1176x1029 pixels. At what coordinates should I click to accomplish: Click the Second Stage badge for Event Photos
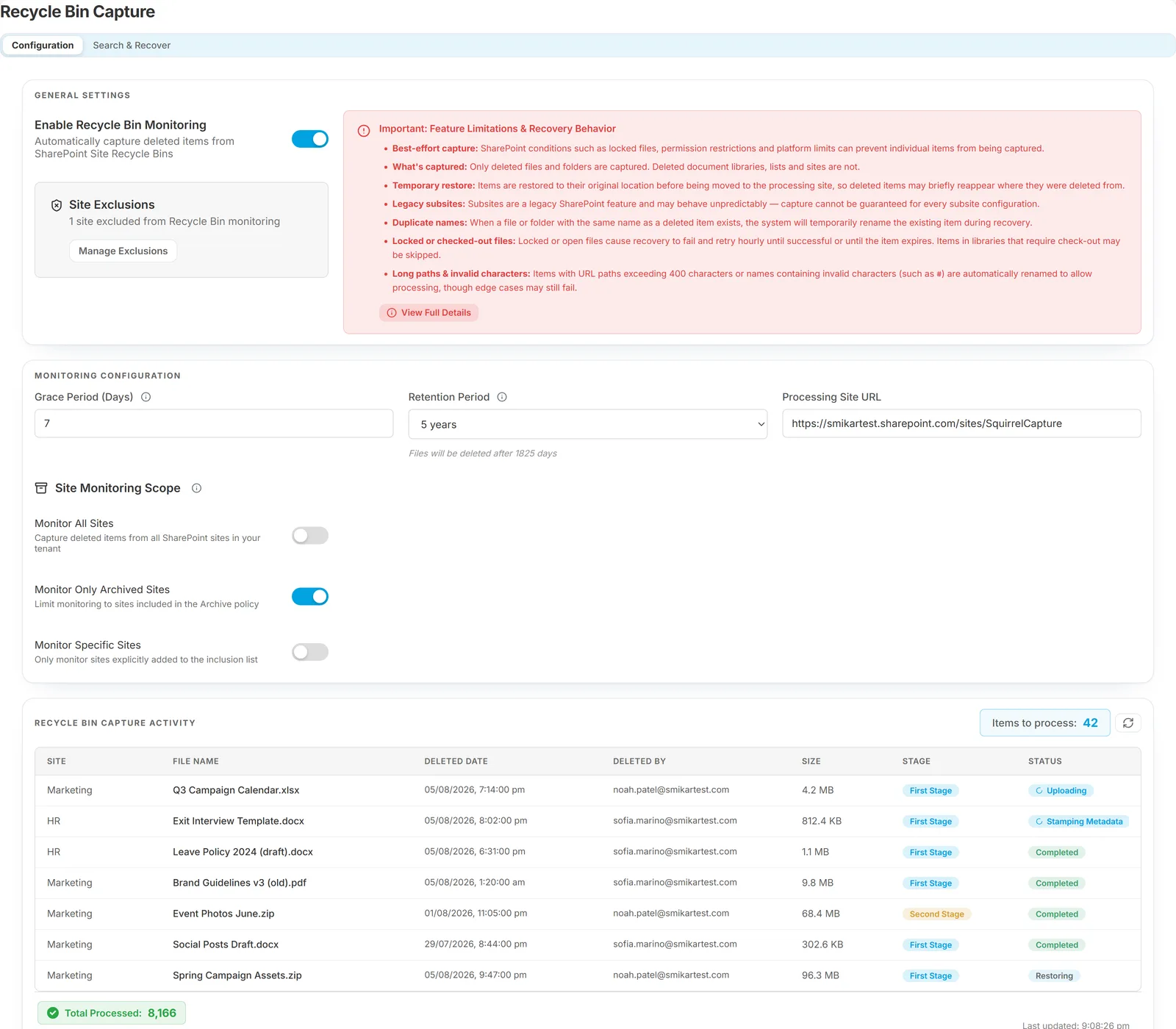coord(936,914)
